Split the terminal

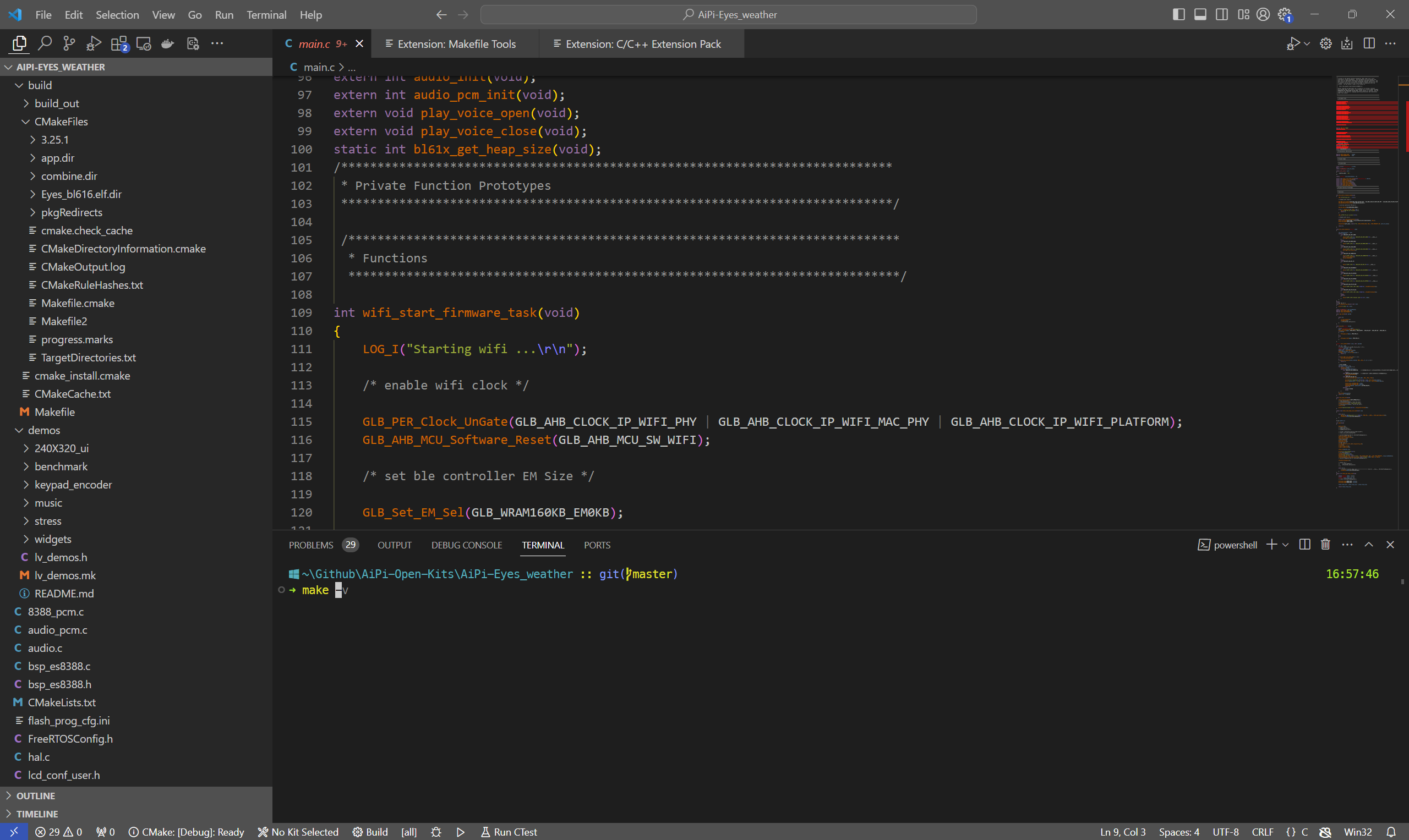1305,545
